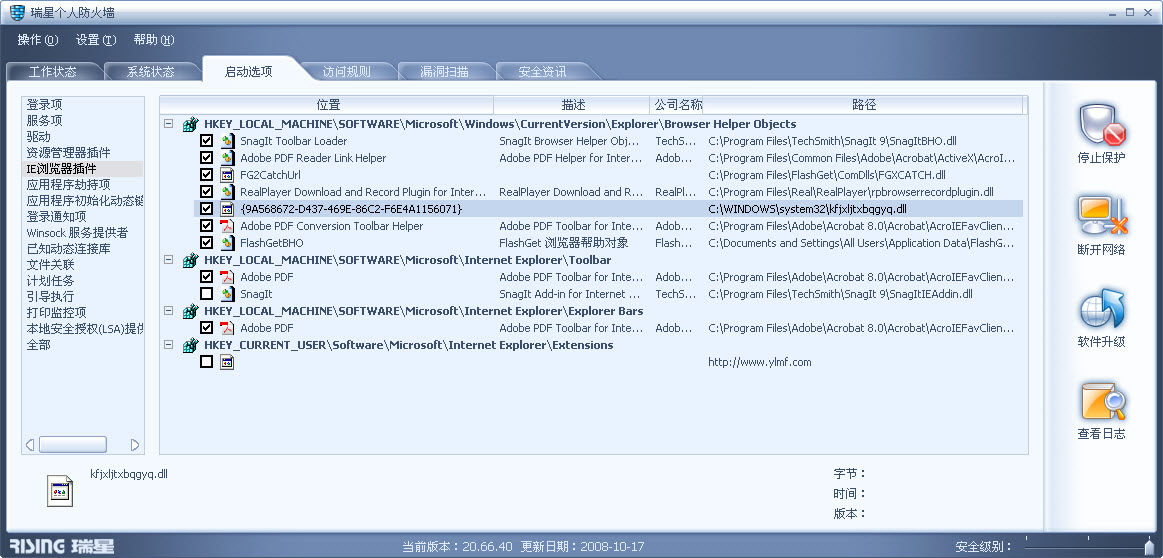Viewport: 1163px width, 558px height.
Task: Adjust the 安全级别 security level slider
Action: [1148, 548]
